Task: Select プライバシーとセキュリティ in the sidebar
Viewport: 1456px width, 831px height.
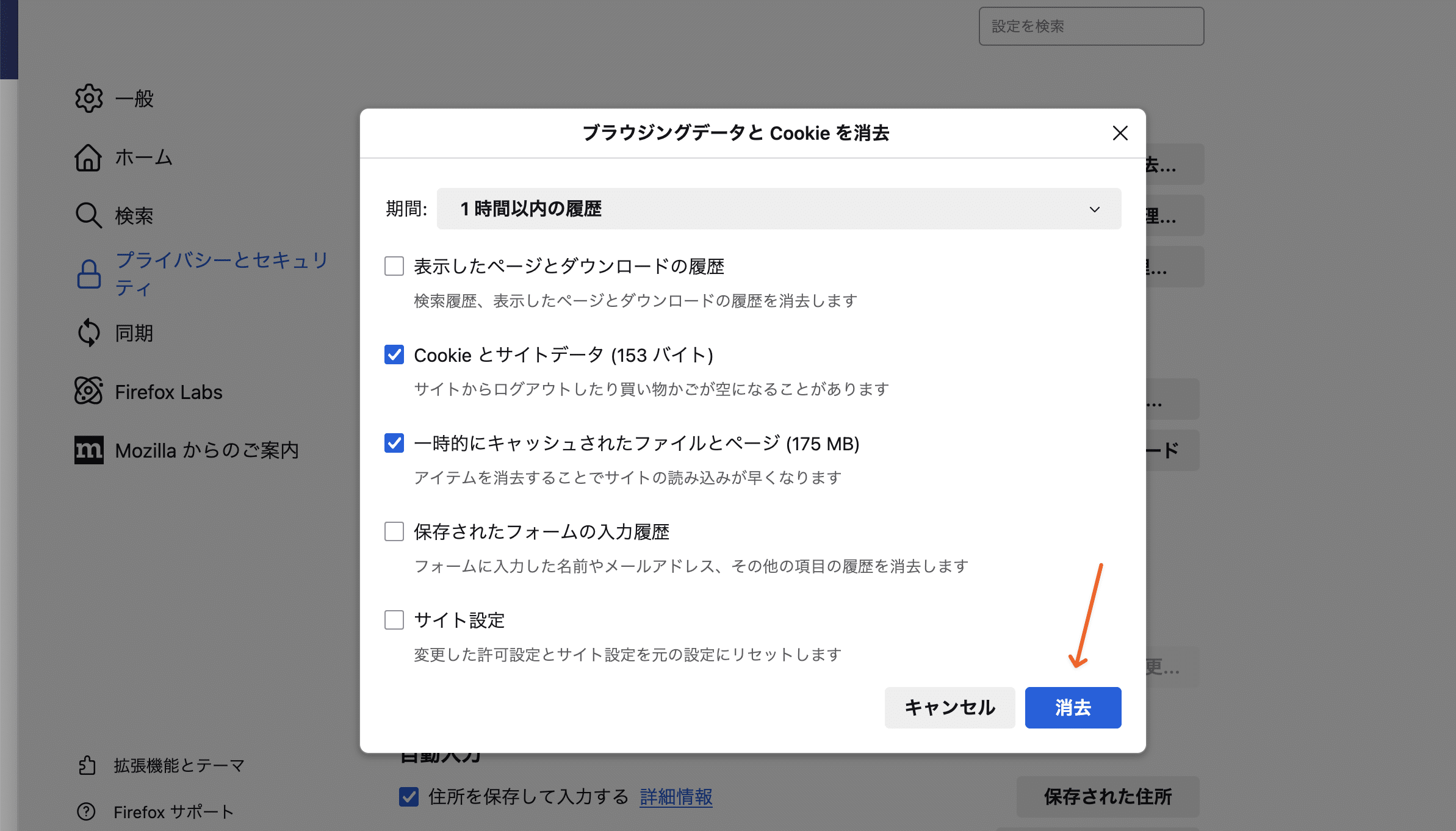Action: (221, 273)
